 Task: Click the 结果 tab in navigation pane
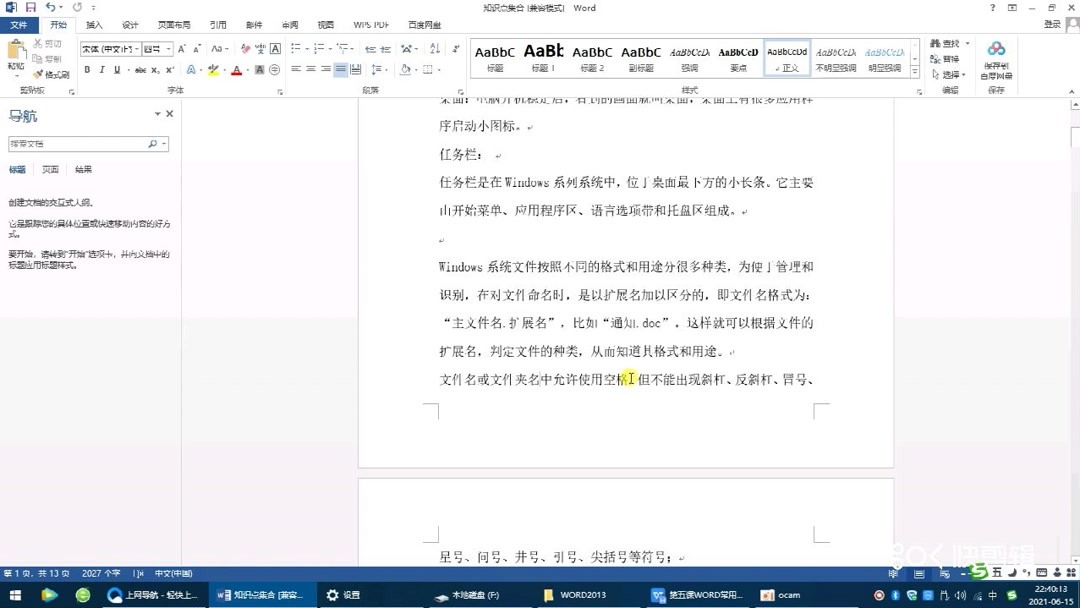(x=83, y=169)
